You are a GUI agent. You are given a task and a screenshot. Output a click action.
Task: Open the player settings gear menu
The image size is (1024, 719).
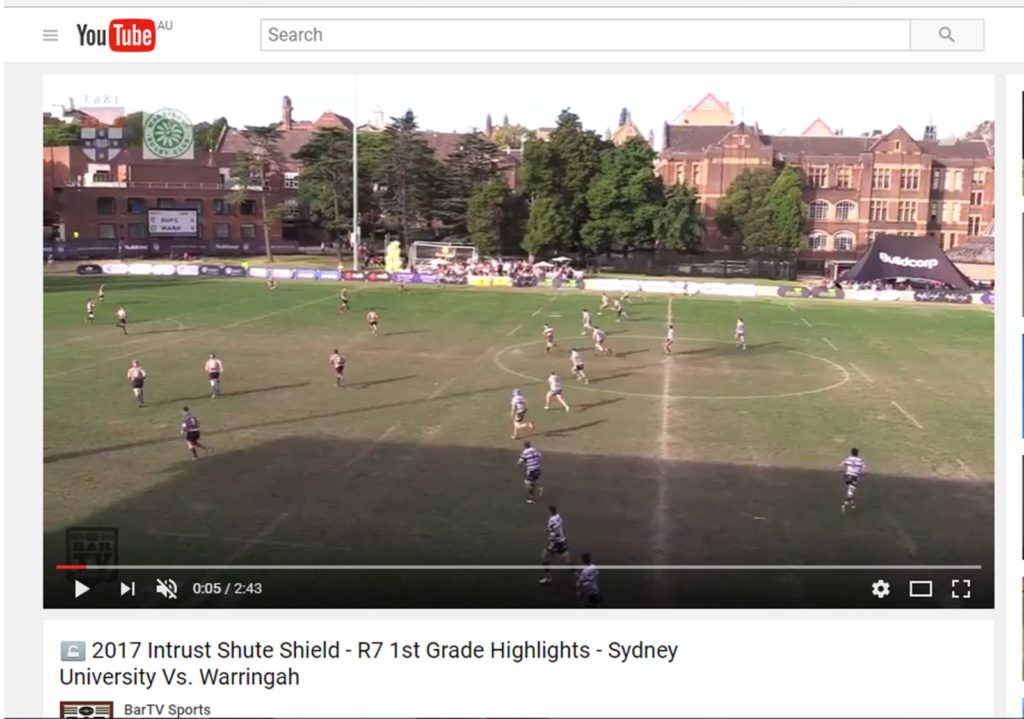pos(880,588)
